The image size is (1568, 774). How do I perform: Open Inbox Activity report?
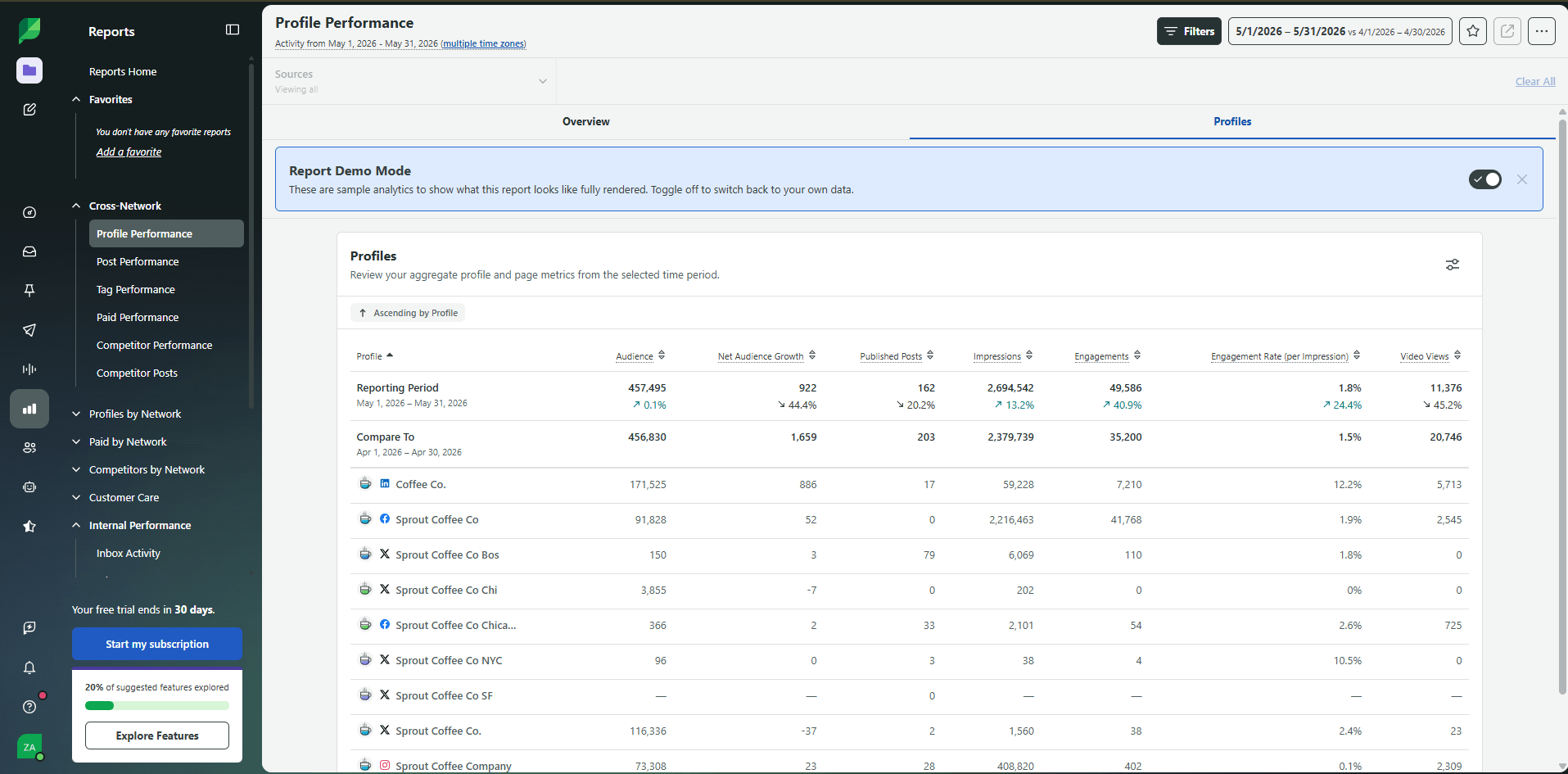129,553
